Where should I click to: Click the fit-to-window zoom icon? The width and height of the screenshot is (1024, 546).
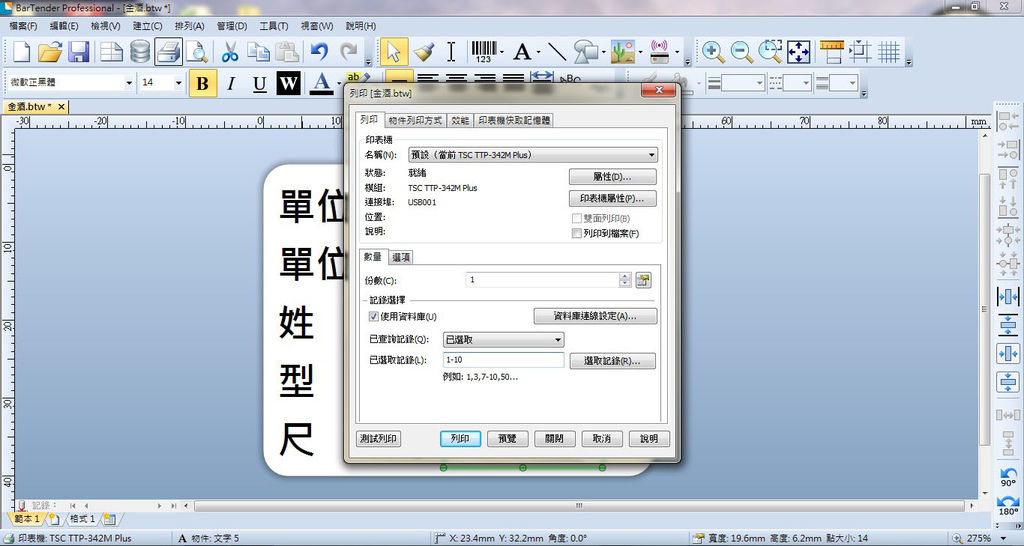pyautogui.click(x=799, y=52)
